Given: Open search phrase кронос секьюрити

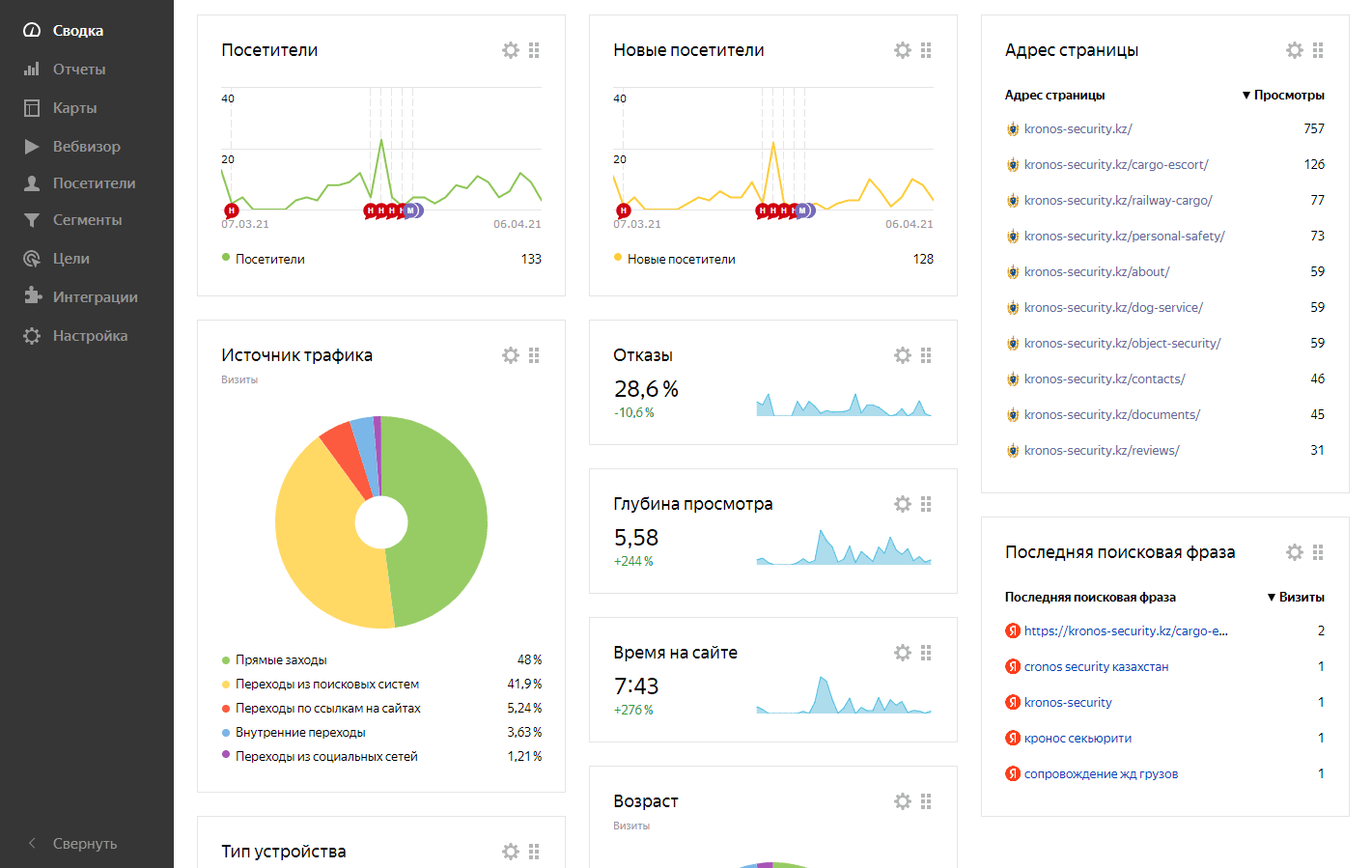Looking at the screenshot, I should click(x=1078, y=738).
